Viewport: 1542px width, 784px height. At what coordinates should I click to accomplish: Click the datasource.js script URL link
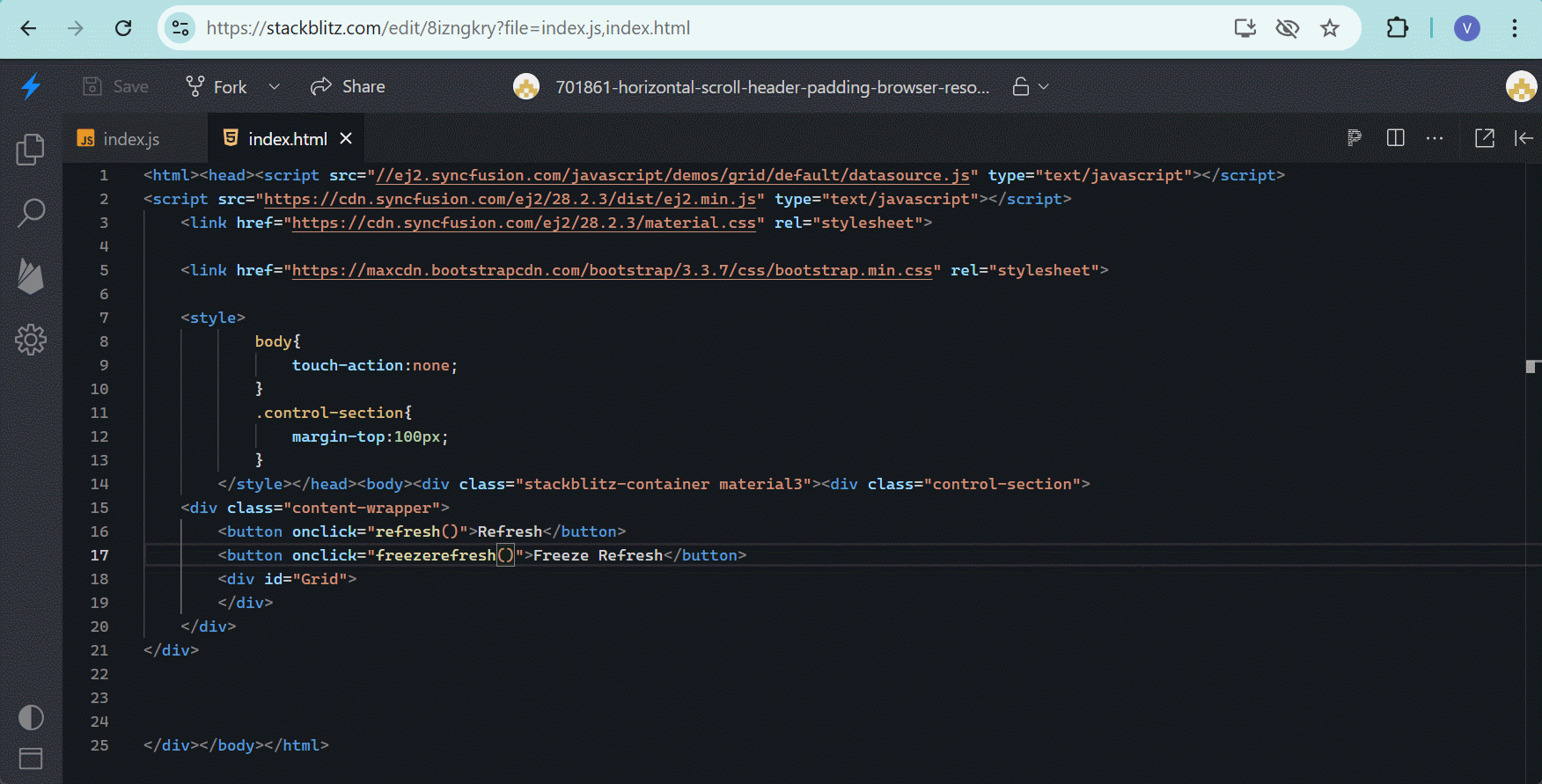pyautogui.click(x=672, y=175)
